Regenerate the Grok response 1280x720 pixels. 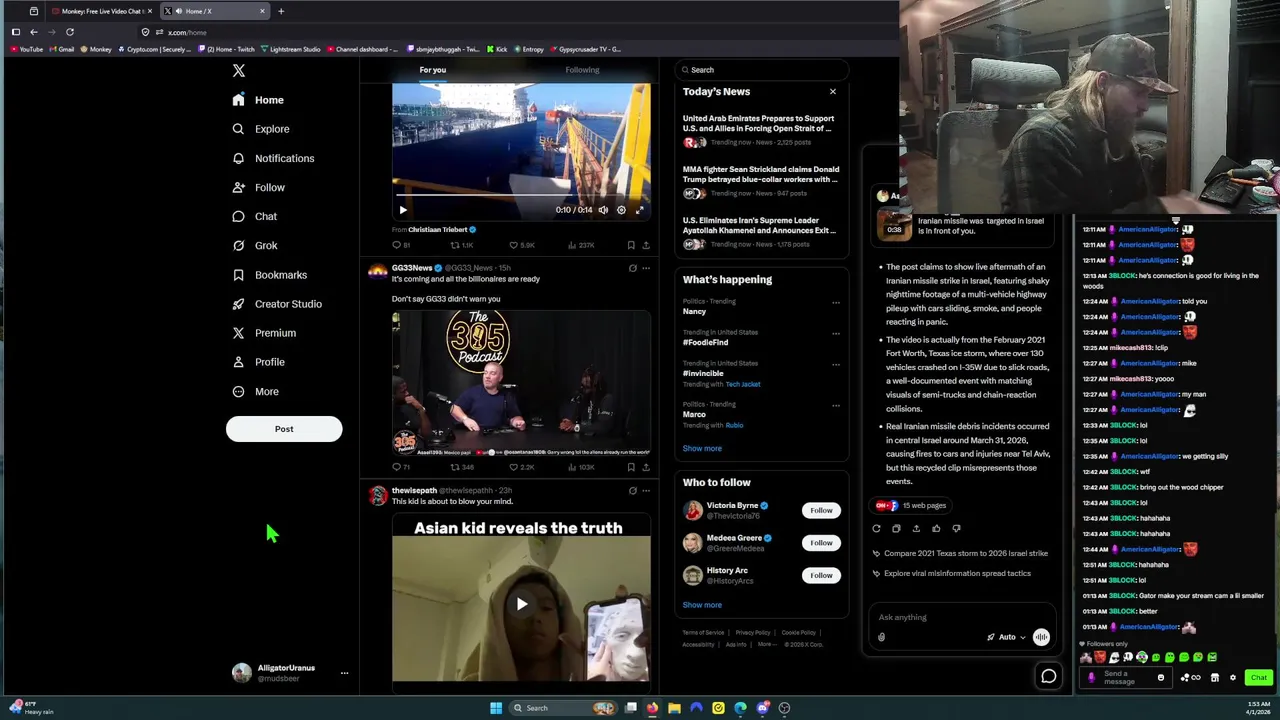pos(876,529)
